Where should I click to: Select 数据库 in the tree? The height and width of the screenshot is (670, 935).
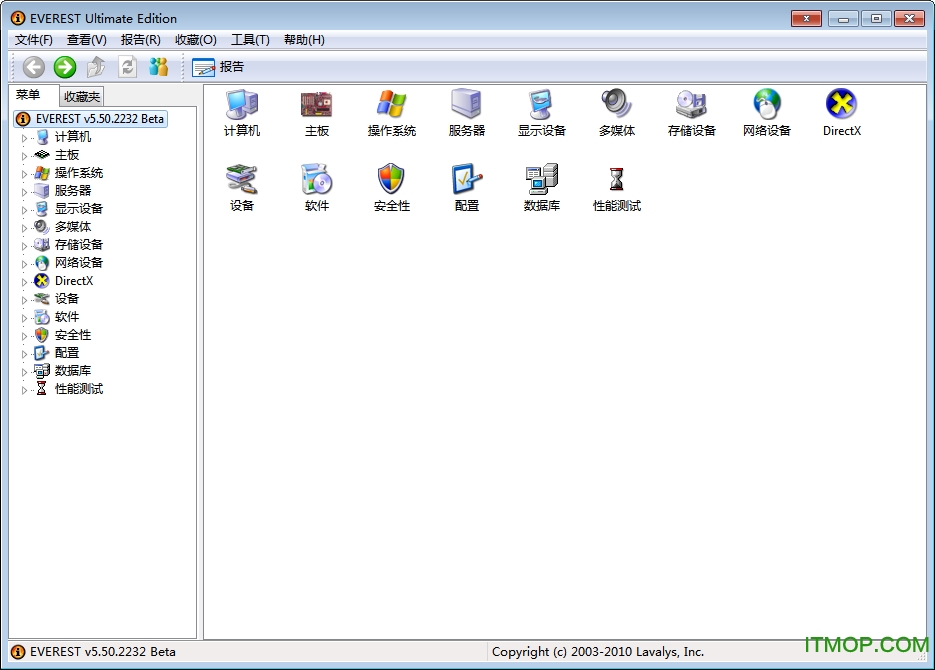pos(73,371)
